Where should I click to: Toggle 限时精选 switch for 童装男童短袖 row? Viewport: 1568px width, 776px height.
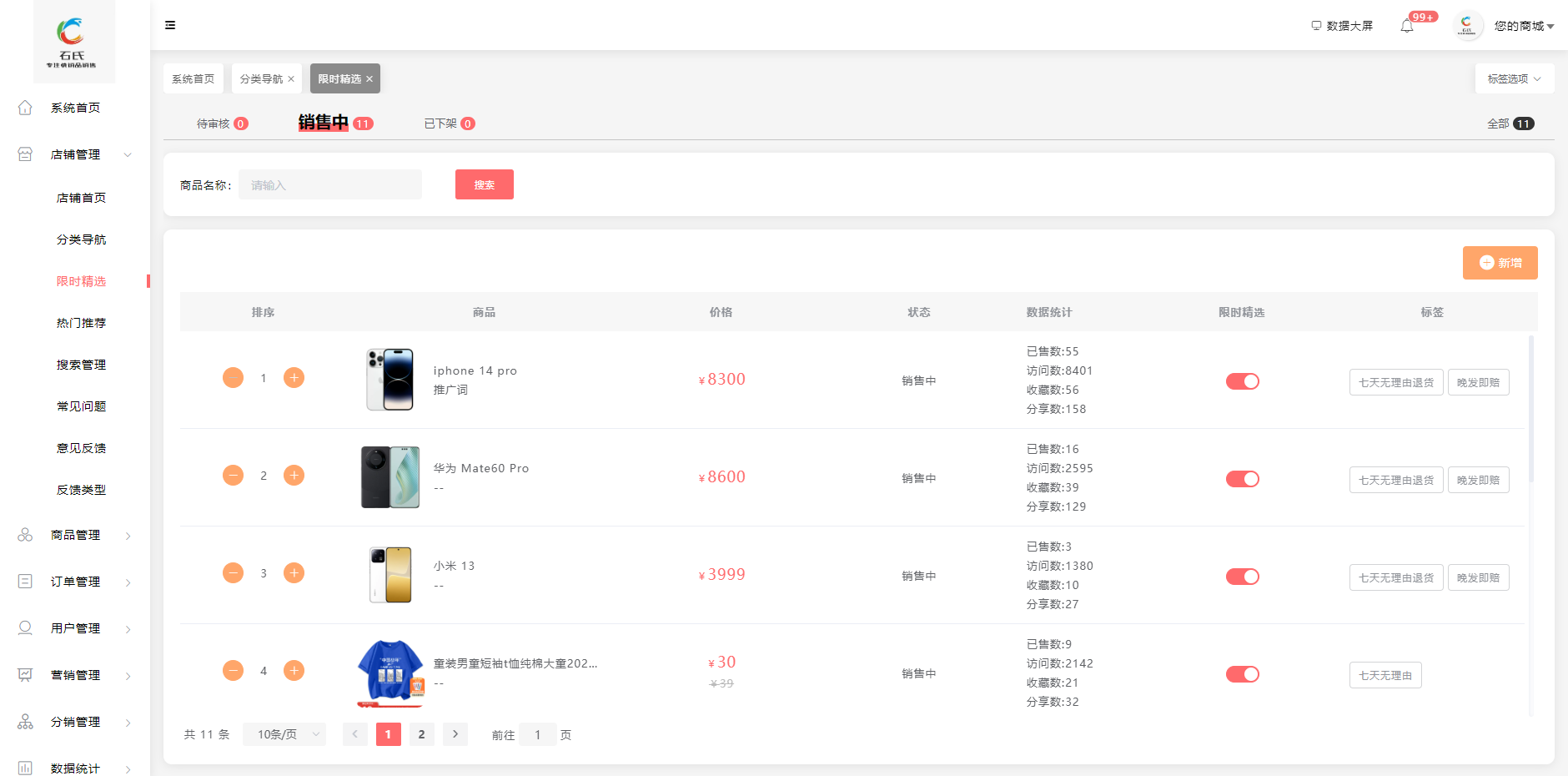1242,674
